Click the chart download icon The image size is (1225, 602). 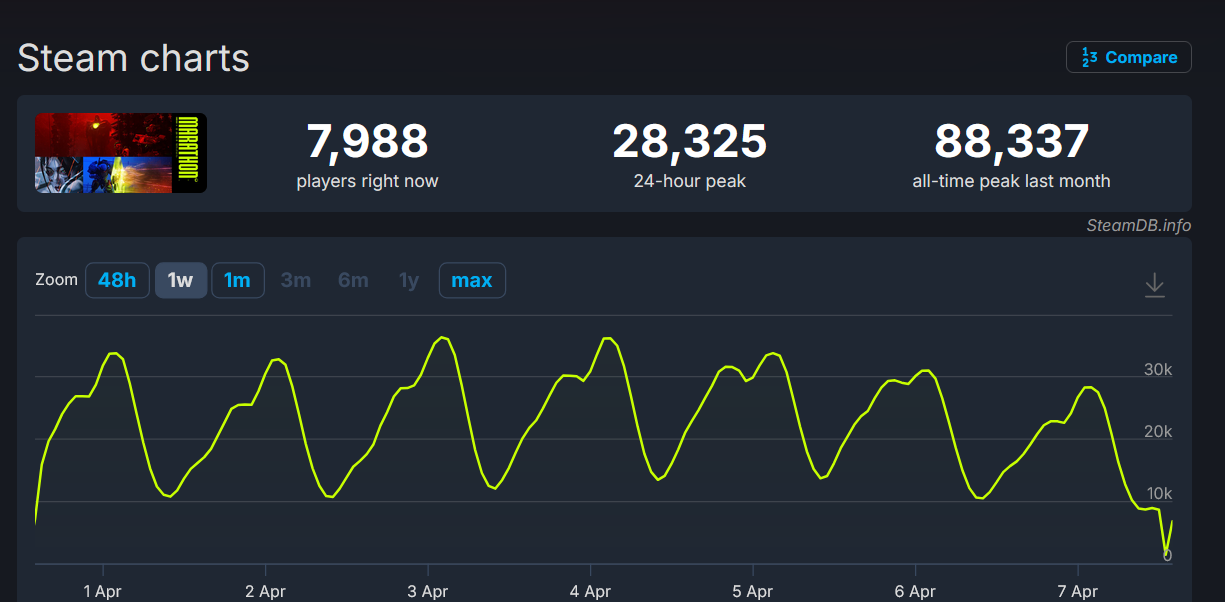pyautogui.click(x=1154, y=284)
